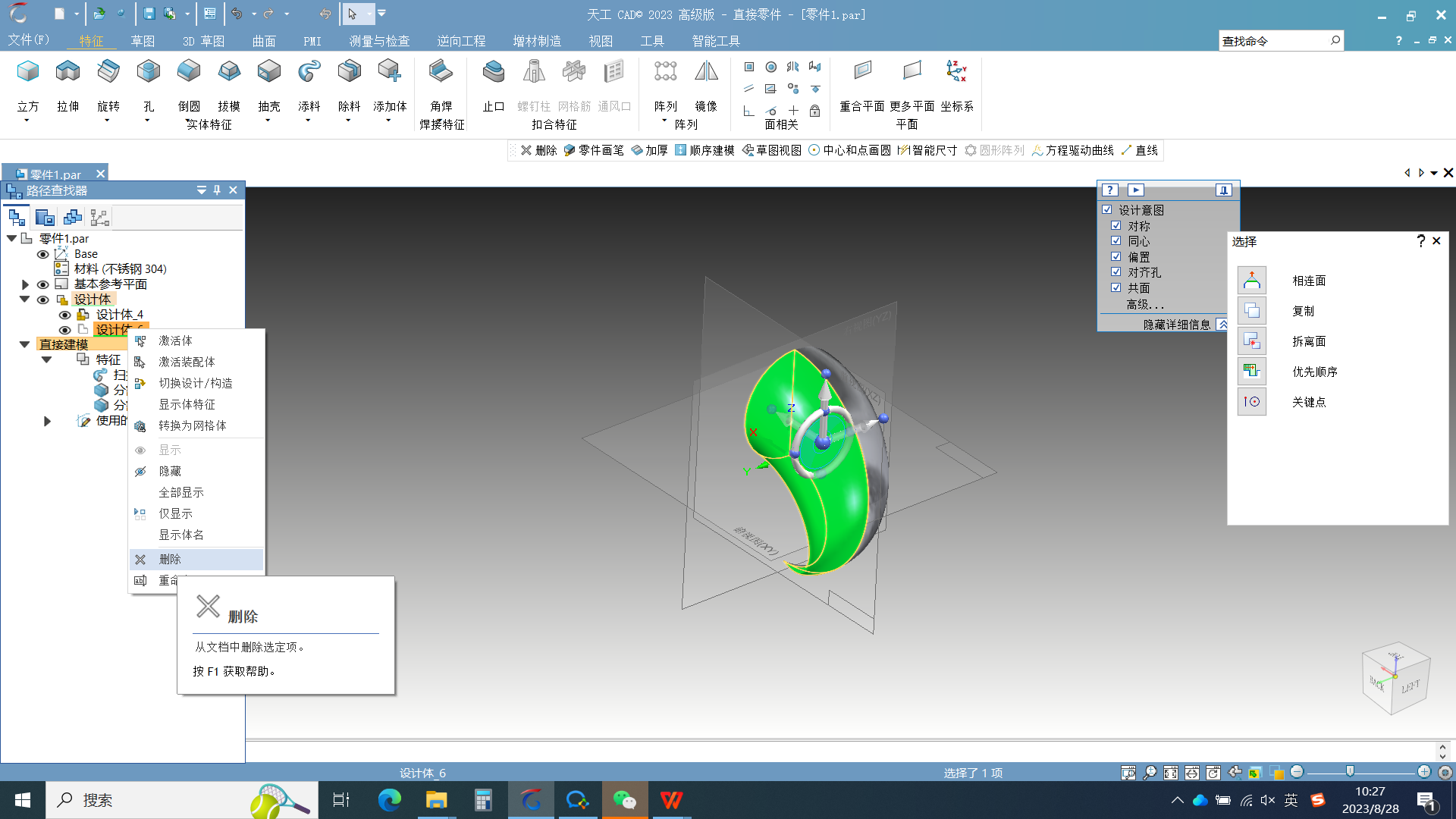
Task: Click 隐藏详细信息 in design intent panel
Action: (1177, 325)
